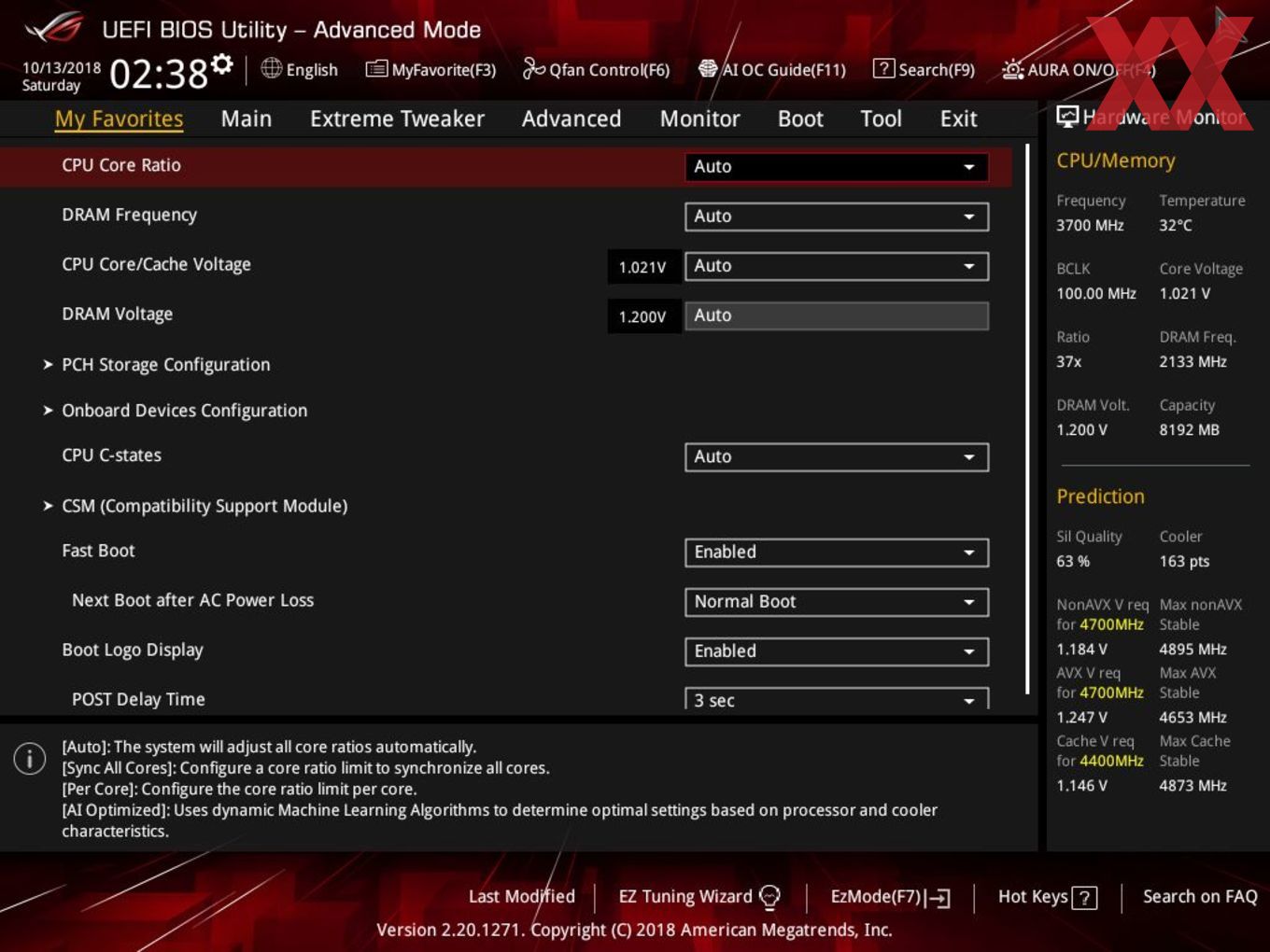Open Fast Boot dropdown
Screen dimensions: 1270x952
coord(837,553)
